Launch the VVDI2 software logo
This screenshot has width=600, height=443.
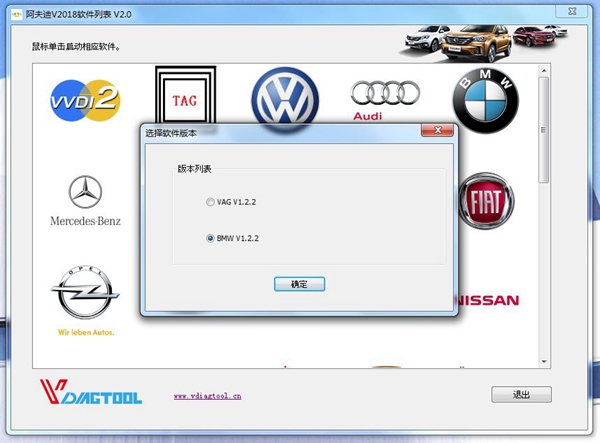pyautogui.click(x=85, y=100)
